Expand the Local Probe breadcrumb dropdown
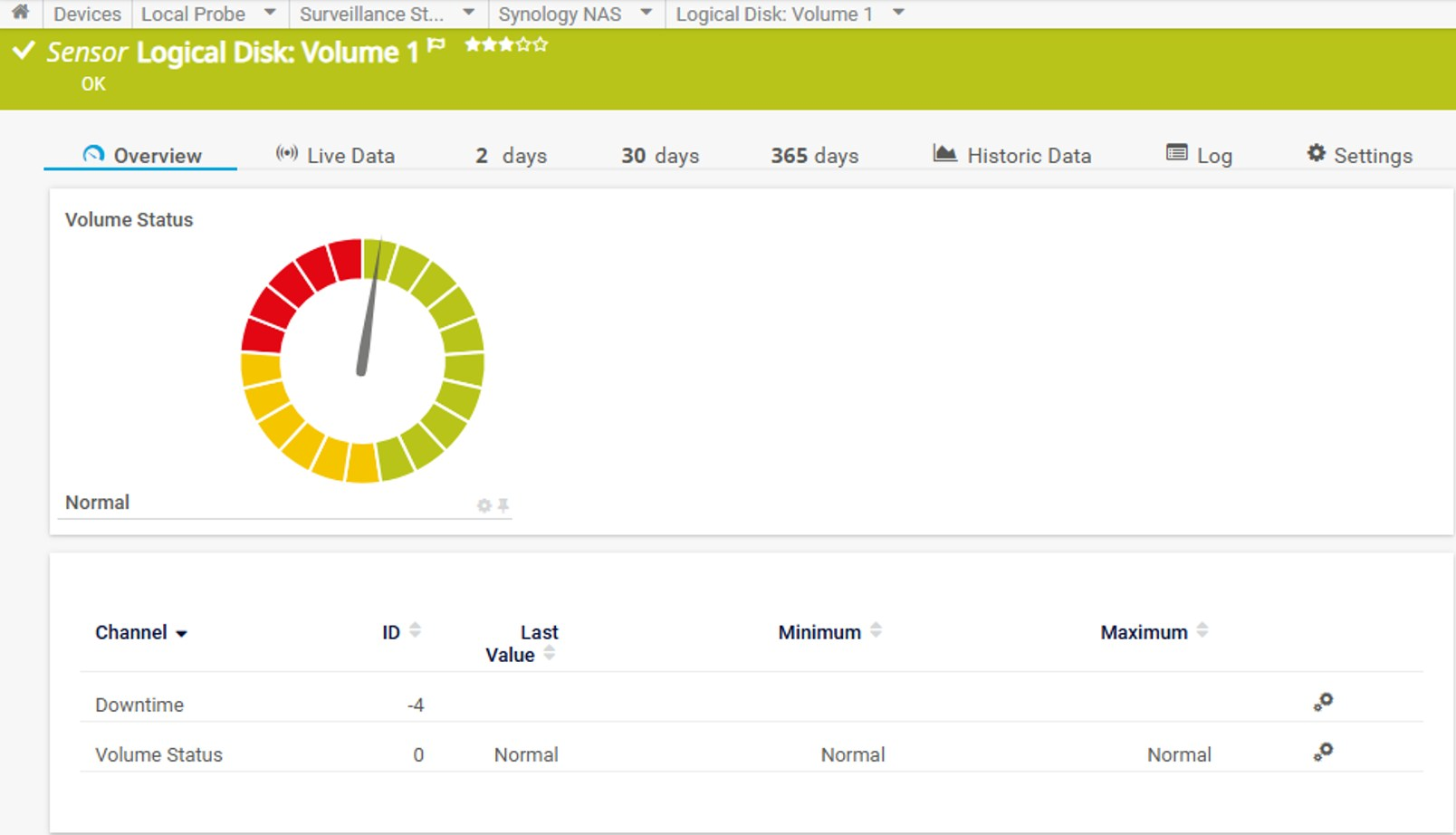Viewport: 1456px width, 835px height. click(270, 13)
